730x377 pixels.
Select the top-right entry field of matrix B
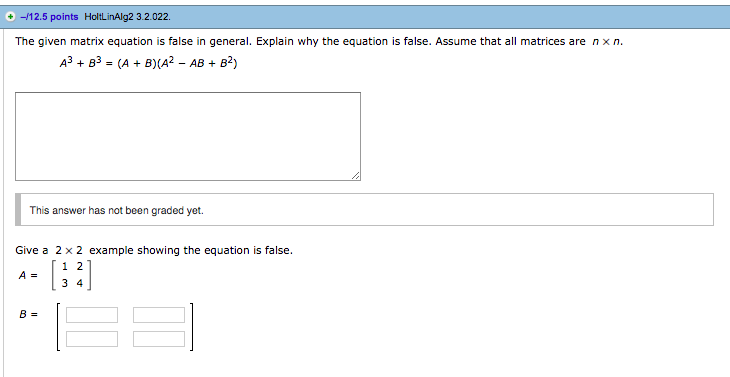(159, 315)
